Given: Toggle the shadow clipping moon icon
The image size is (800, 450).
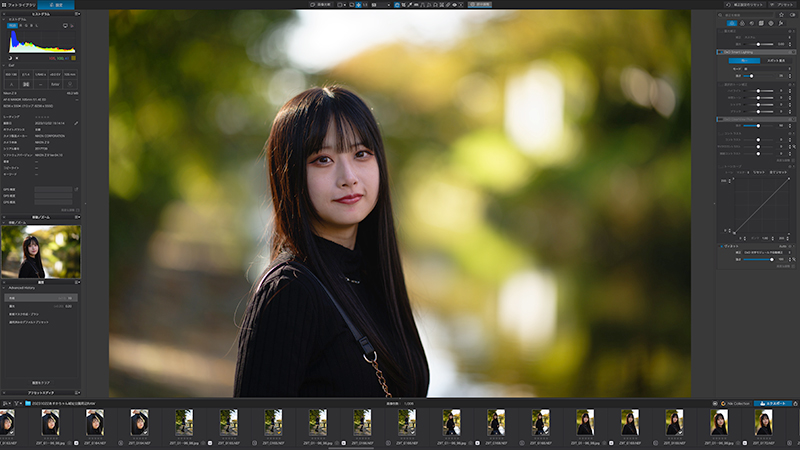Looking at the screenshot, I should (10, 58).
